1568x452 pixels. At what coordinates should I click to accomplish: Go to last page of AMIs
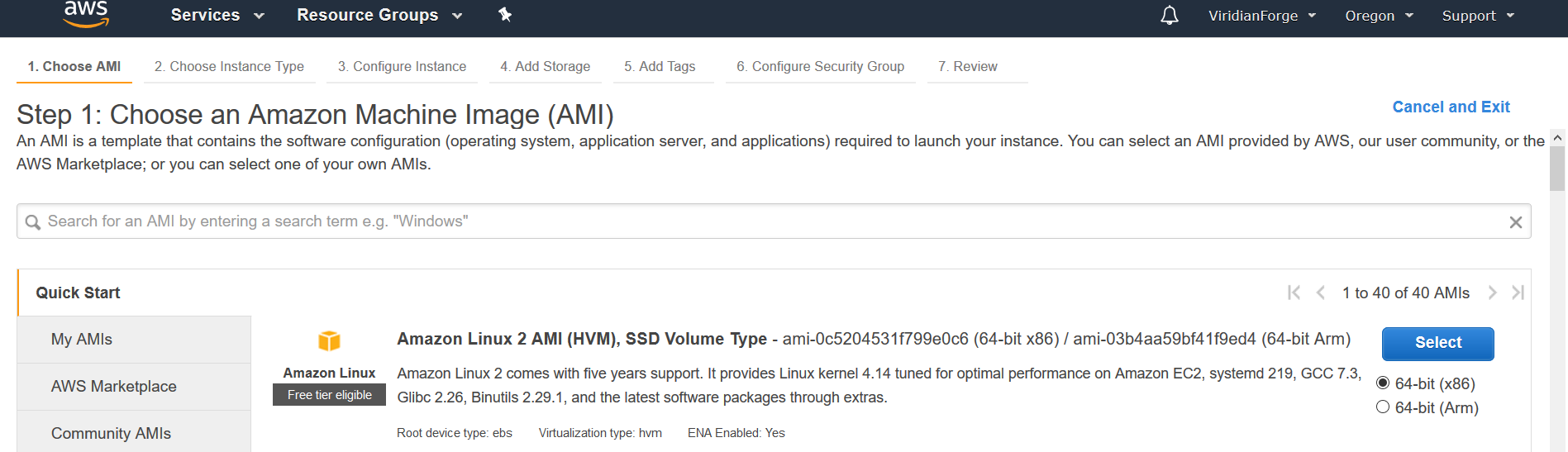(1518, 293)
